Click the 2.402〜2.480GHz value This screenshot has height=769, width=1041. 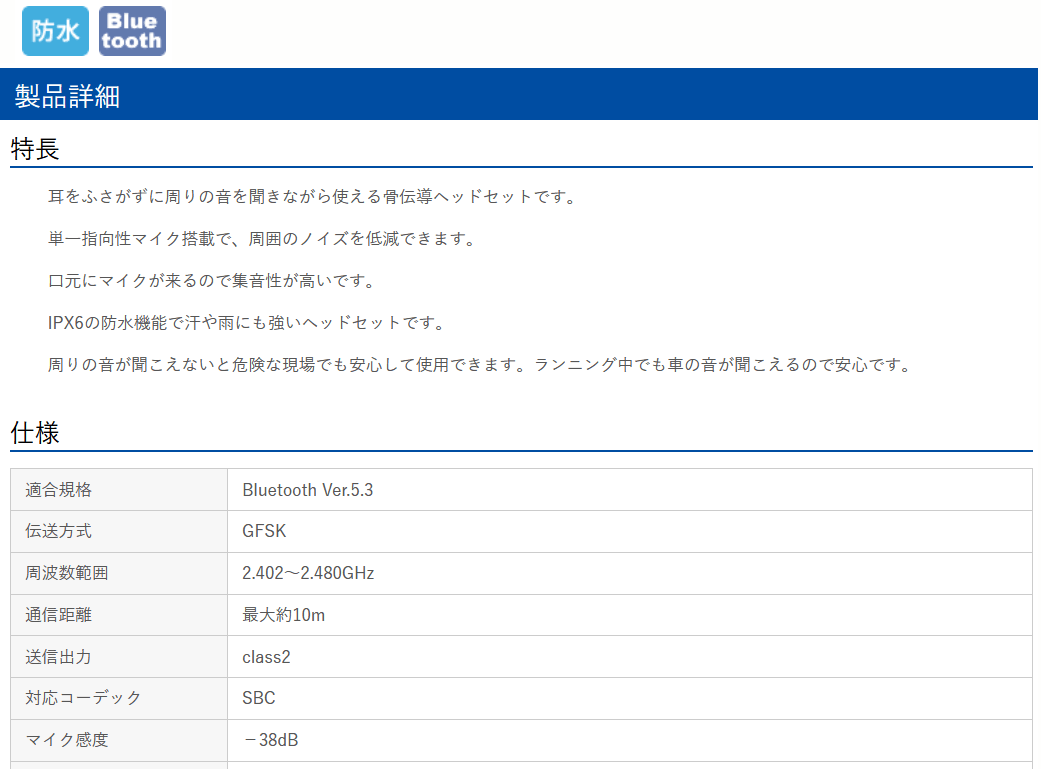pos(311,573)
